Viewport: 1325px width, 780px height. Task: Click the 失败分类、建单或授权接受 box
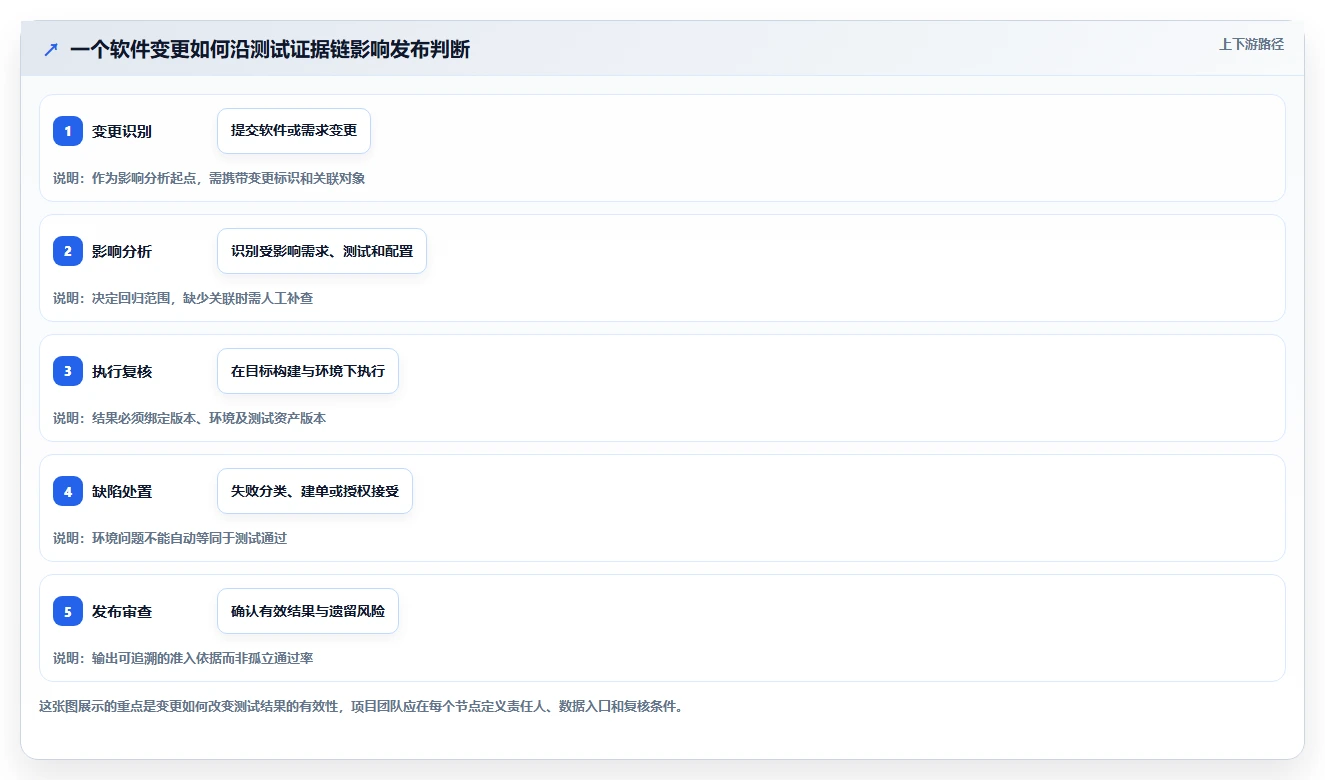tap(315, 491)
